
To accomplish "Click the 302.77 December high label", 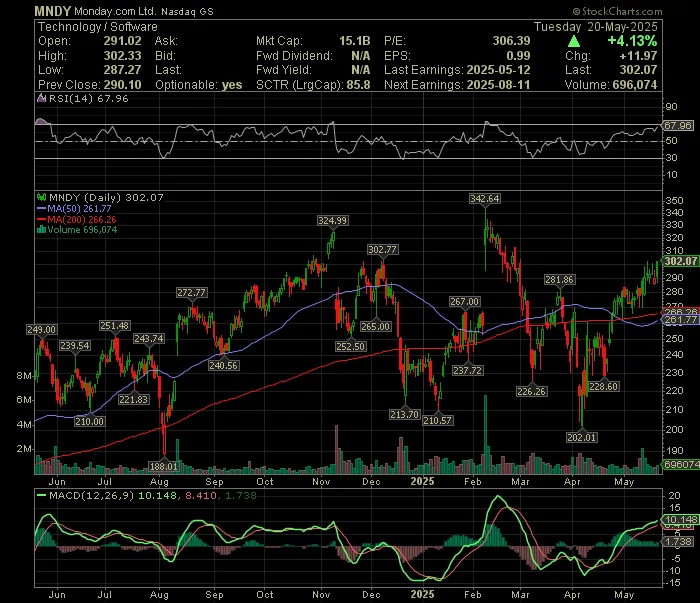I will 382,250.
